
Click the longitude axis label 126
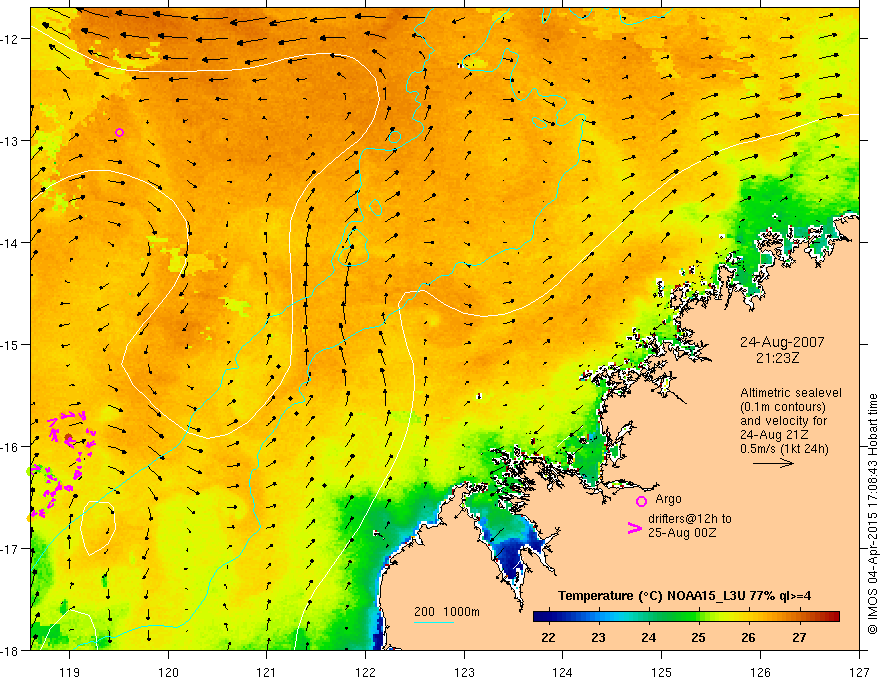pyautogui.click(x=760, y=672)
